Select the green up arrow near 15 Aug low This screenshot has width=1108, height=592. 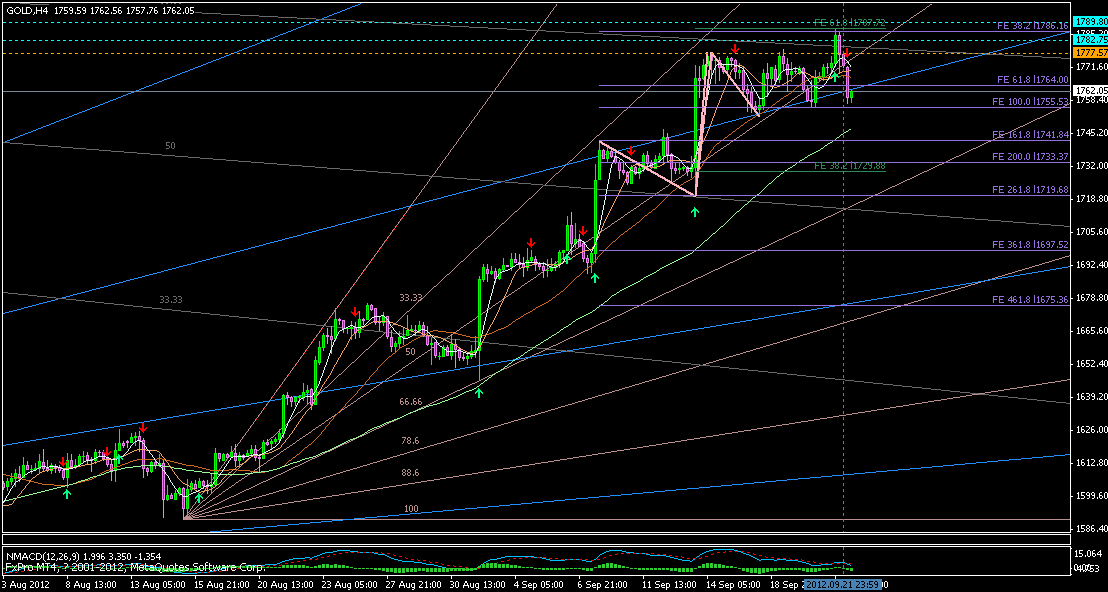coord(199,496)
